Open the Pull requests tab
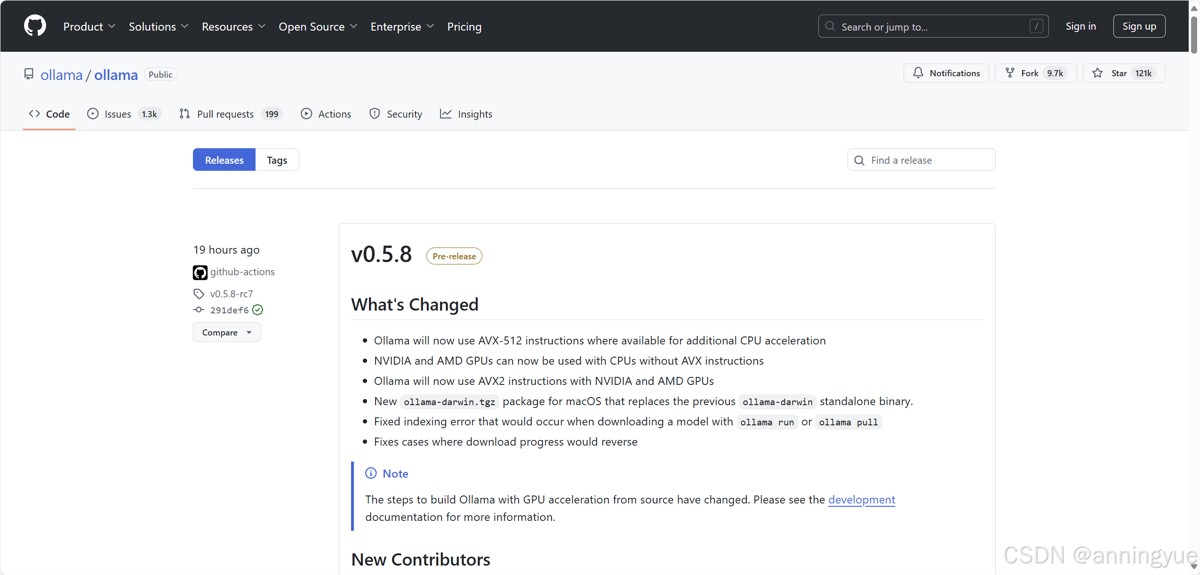 (230, 114)
